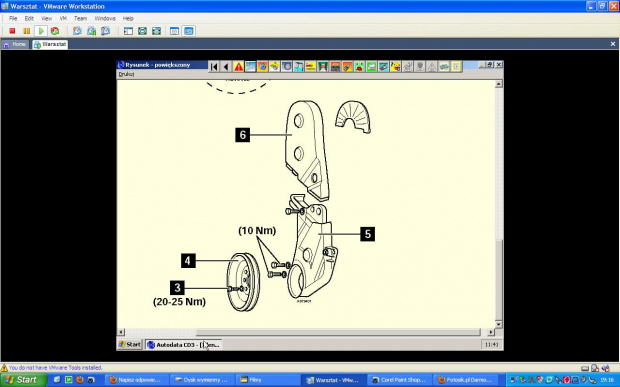Screen dimensions: 620x387
Task: Toggle the VMware sidebar view icon
Action: coord(128,31)
